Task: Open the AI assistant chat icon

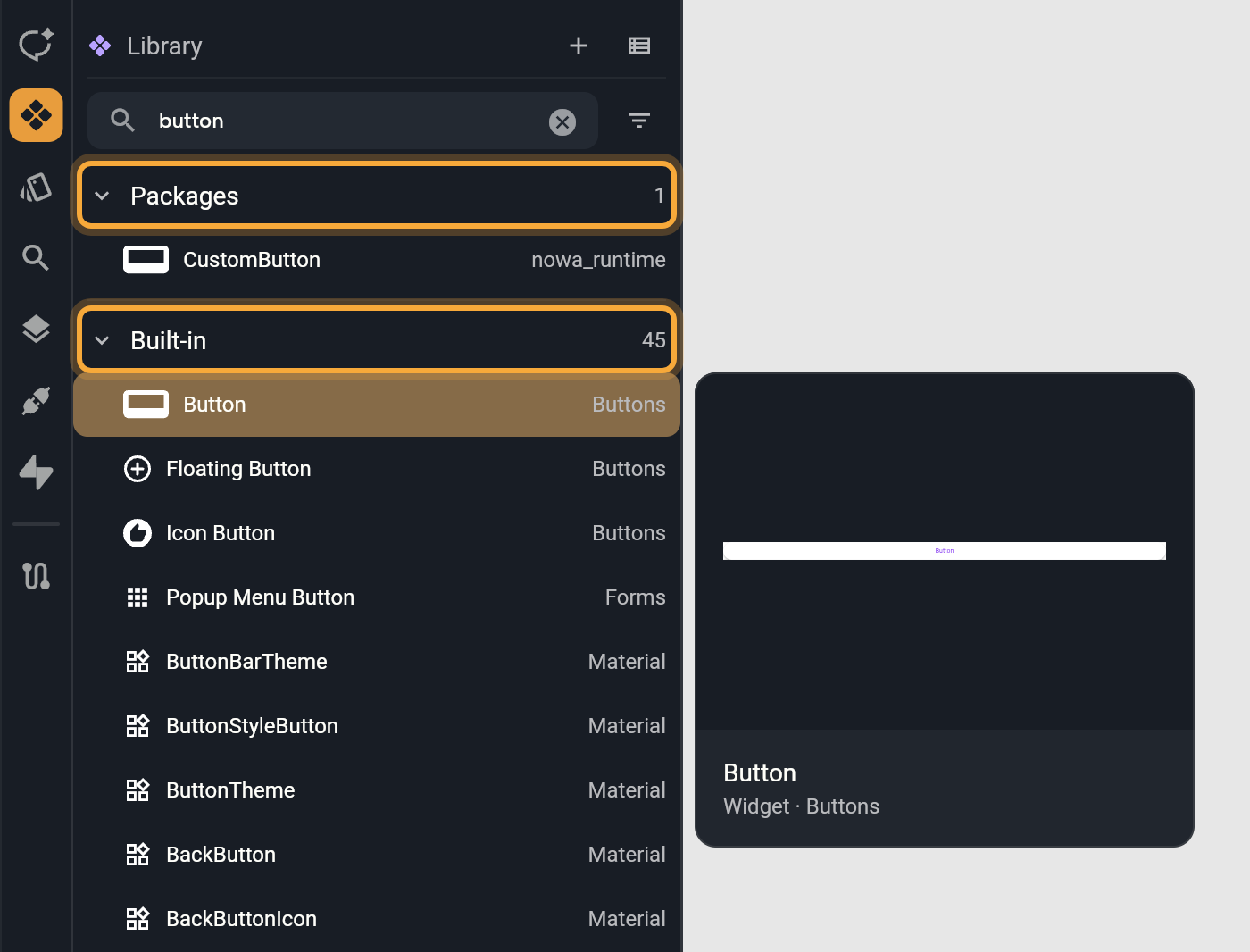Action: coord(36,45)
